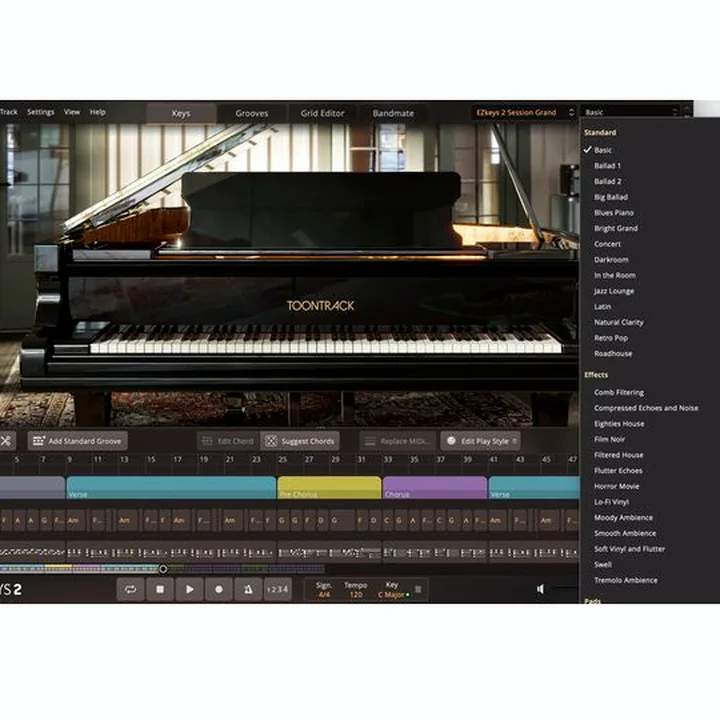Select the Moody Ambience preset
720x720 pixels.
pos(623,518)
